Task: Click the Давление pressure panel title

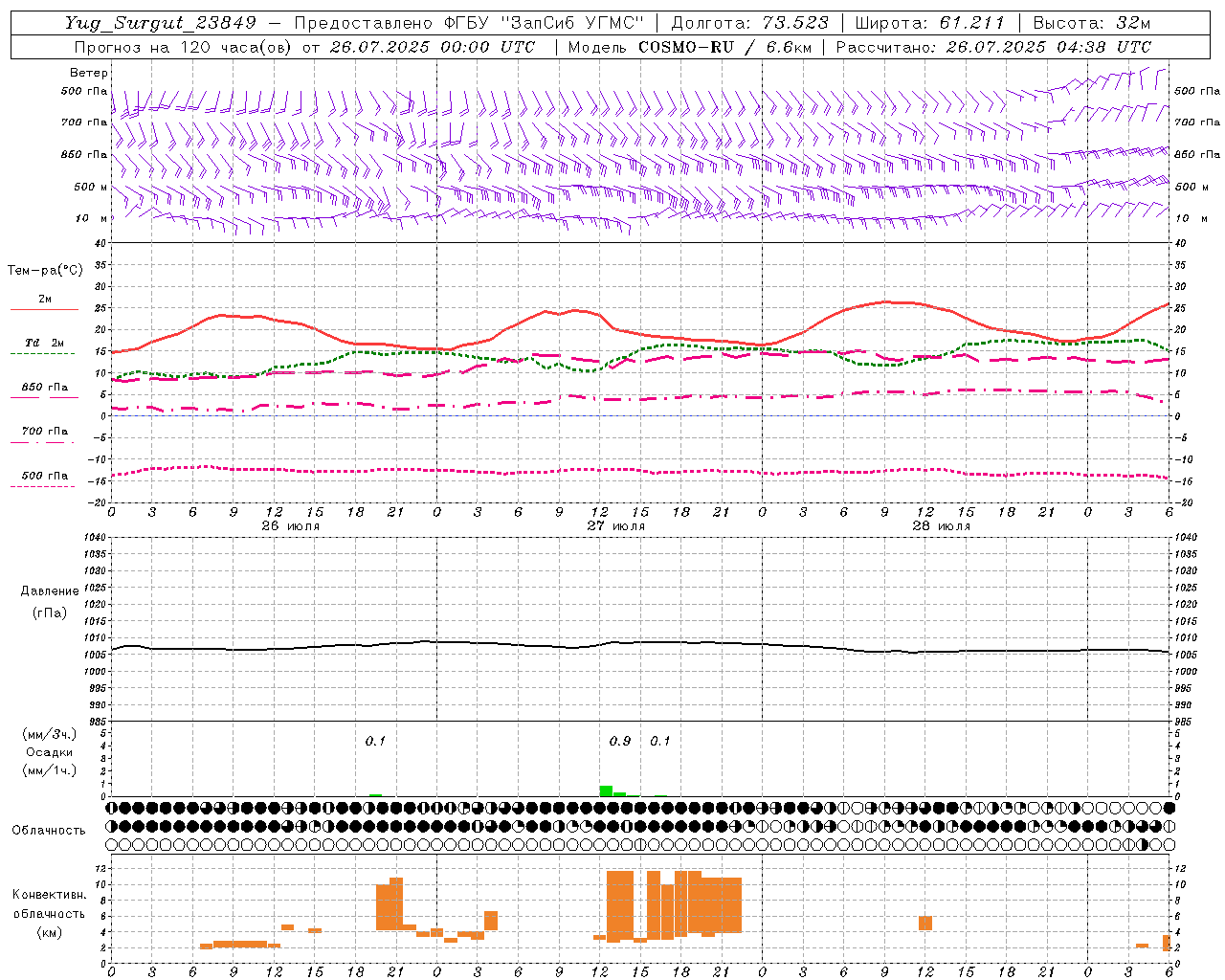Action: click(x=50, y=591)
